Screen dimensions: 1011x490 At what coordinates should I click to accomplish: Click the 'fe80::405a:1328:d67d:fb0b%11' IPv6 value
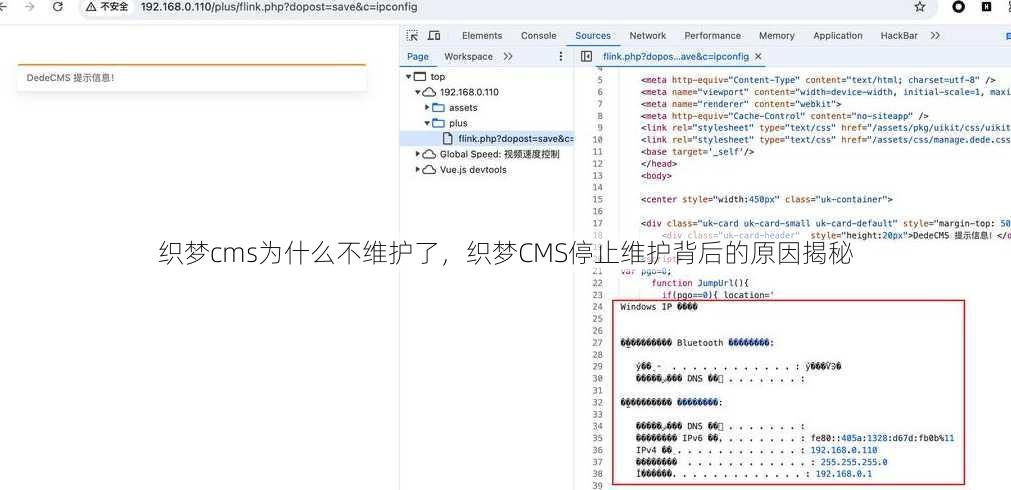883,438
